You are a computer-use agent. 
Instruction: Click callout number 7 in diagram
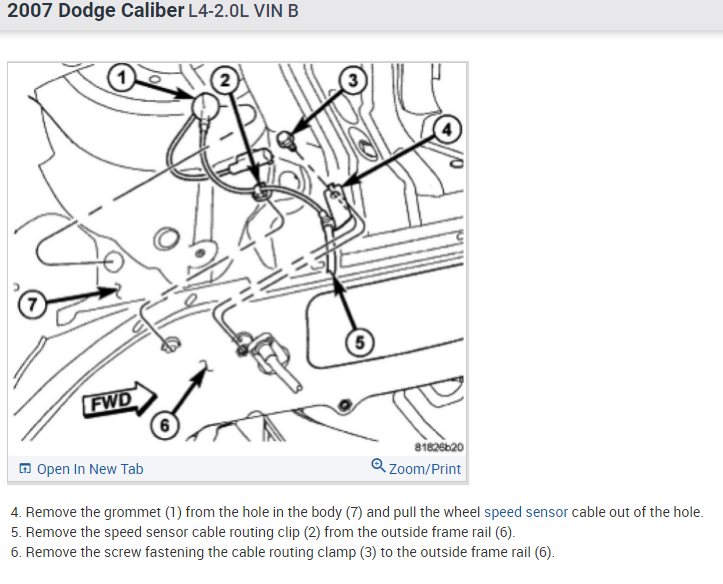click(x=32, y=304)
